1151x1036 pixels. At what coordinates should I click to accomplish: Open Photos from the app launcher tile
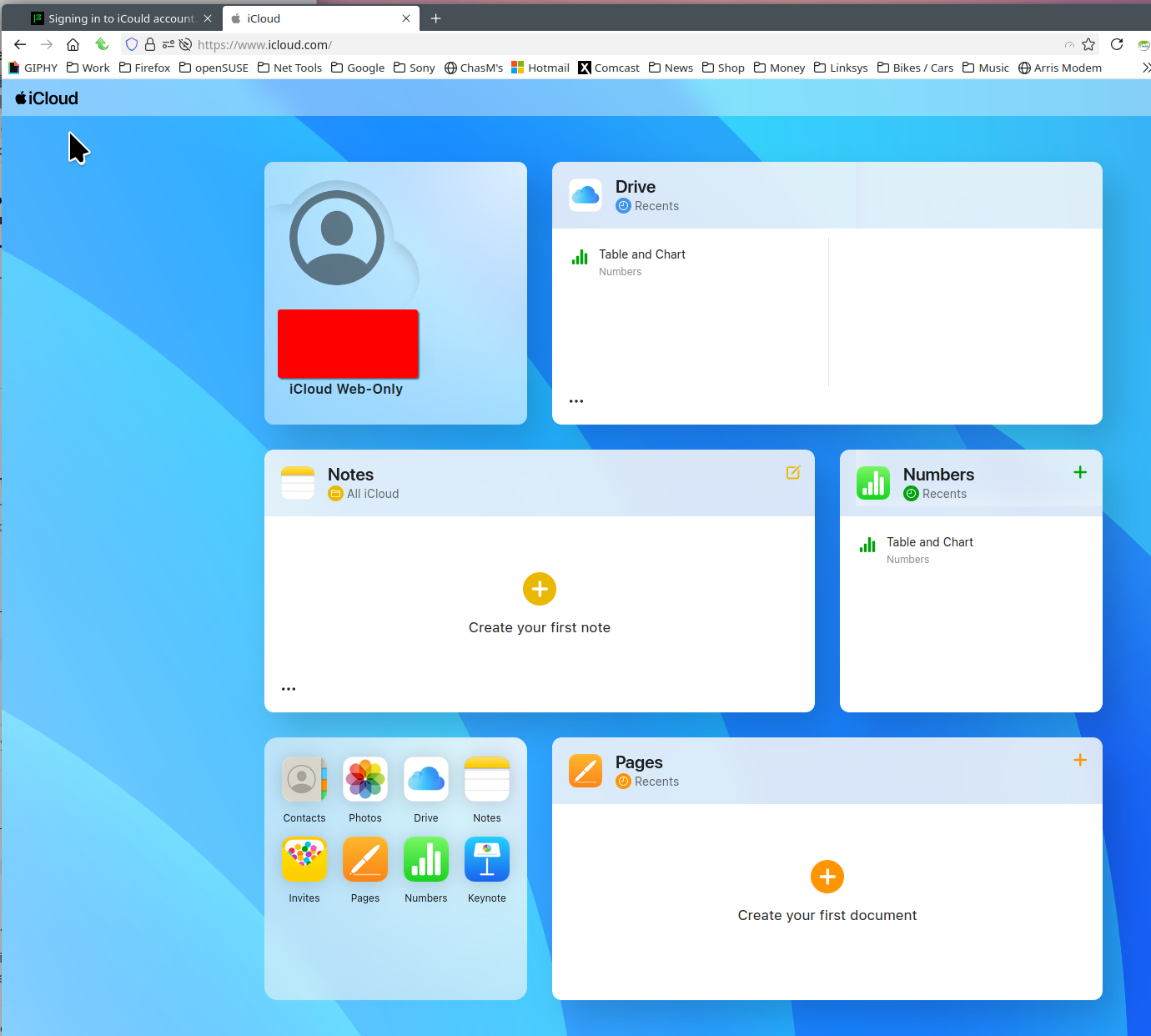pos(365,779)
